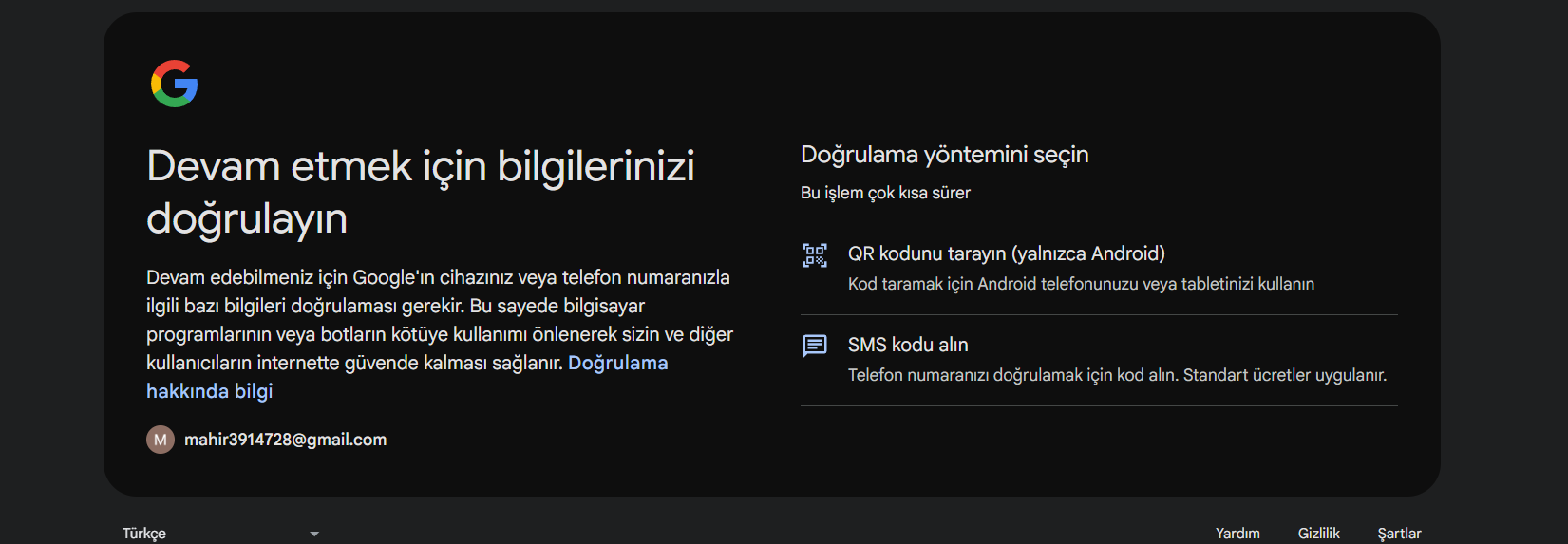1568x544 pixels.
Task: Click the mahir3914728@gmail.com account email
Action: pos(285,440)
